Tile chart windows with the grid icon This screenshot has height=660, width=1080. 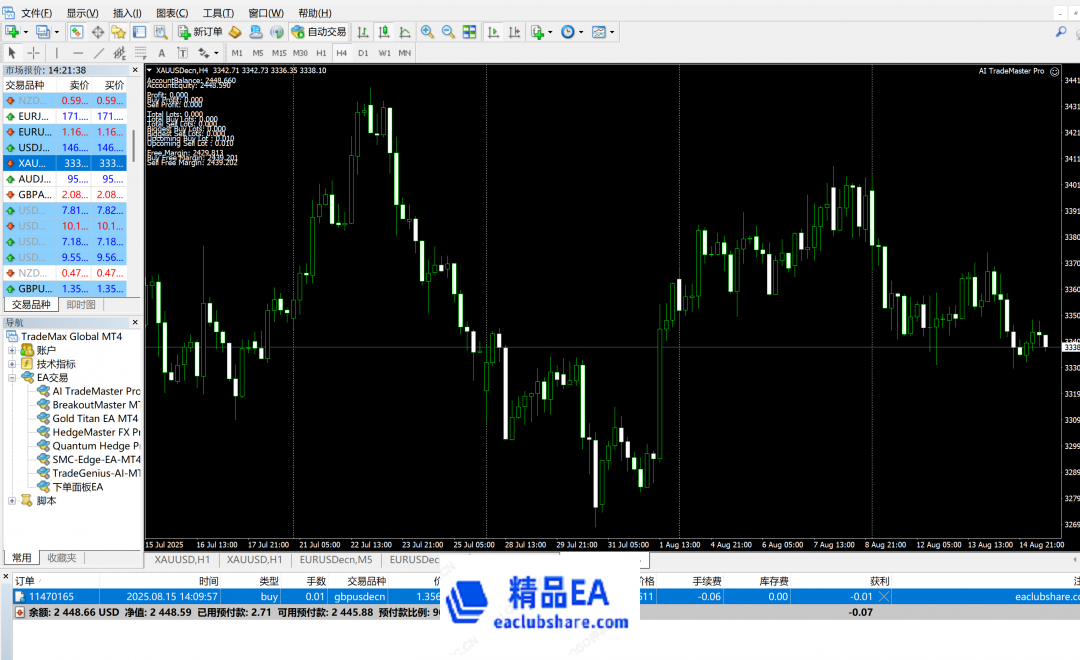tap(469, 32)
